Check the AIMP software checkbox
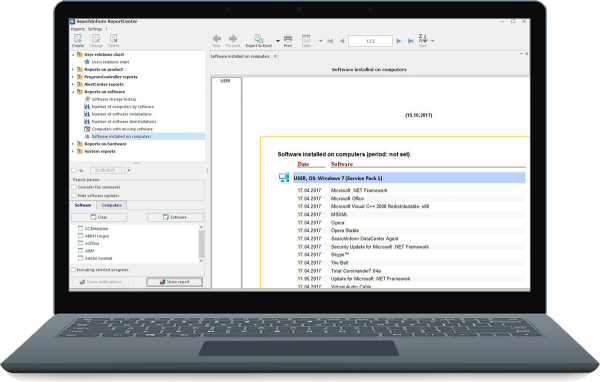Viewport: 600px width, 382px height. point(80,251)
